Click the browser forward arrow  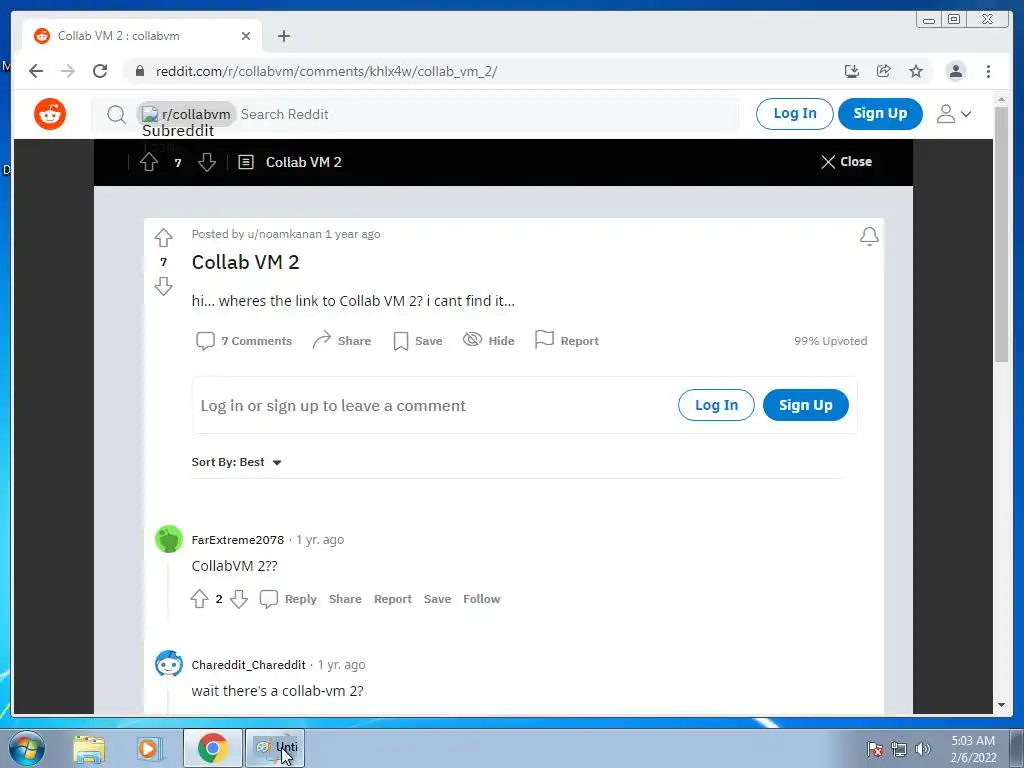click(x=68, y=71)
